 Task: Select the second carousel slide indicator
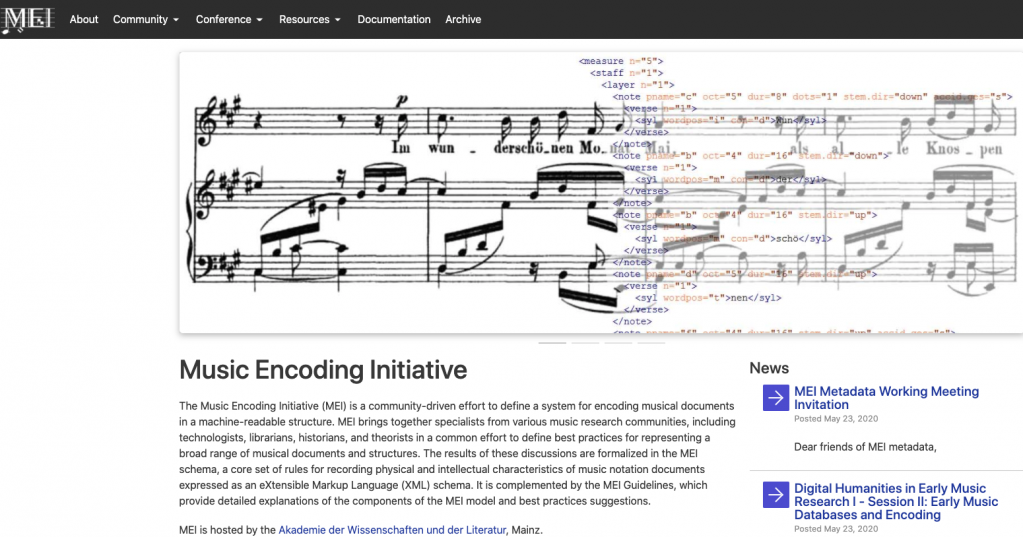[585, 343]
